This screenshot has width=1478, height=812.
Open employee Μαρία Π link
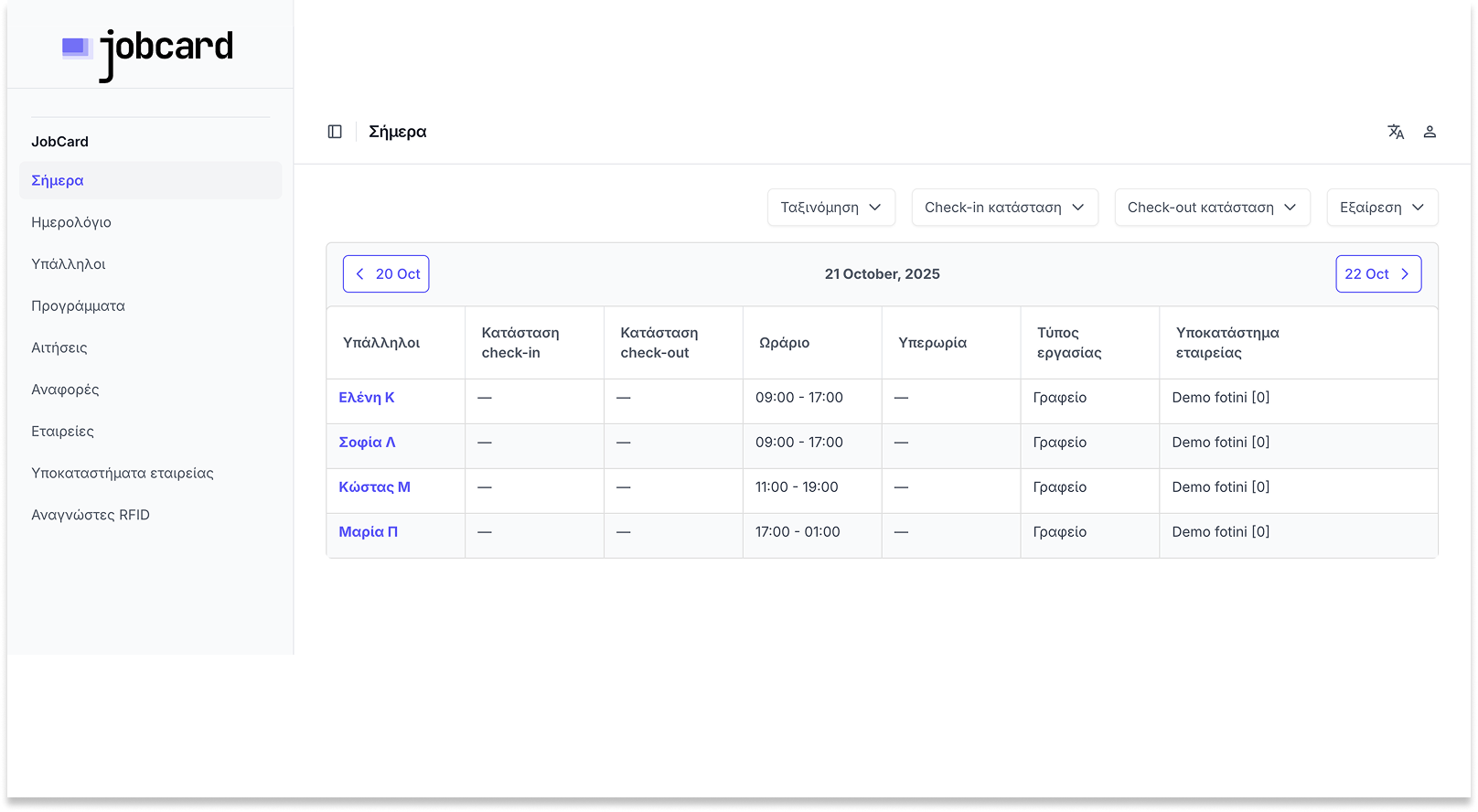[x=368, y=532]
